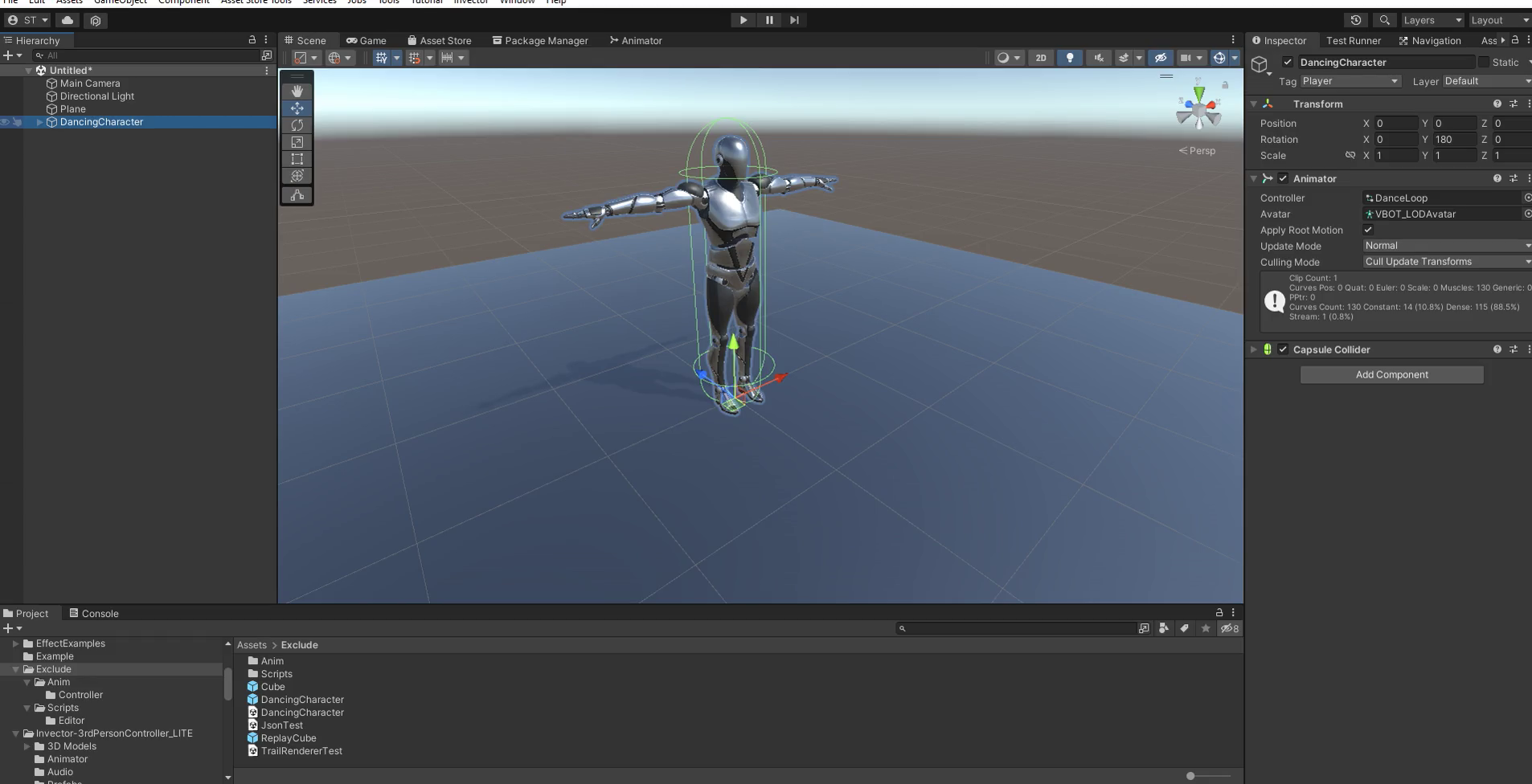Open the handle rotation globe dropdown

pyautogui.click(x=340, y=58)
